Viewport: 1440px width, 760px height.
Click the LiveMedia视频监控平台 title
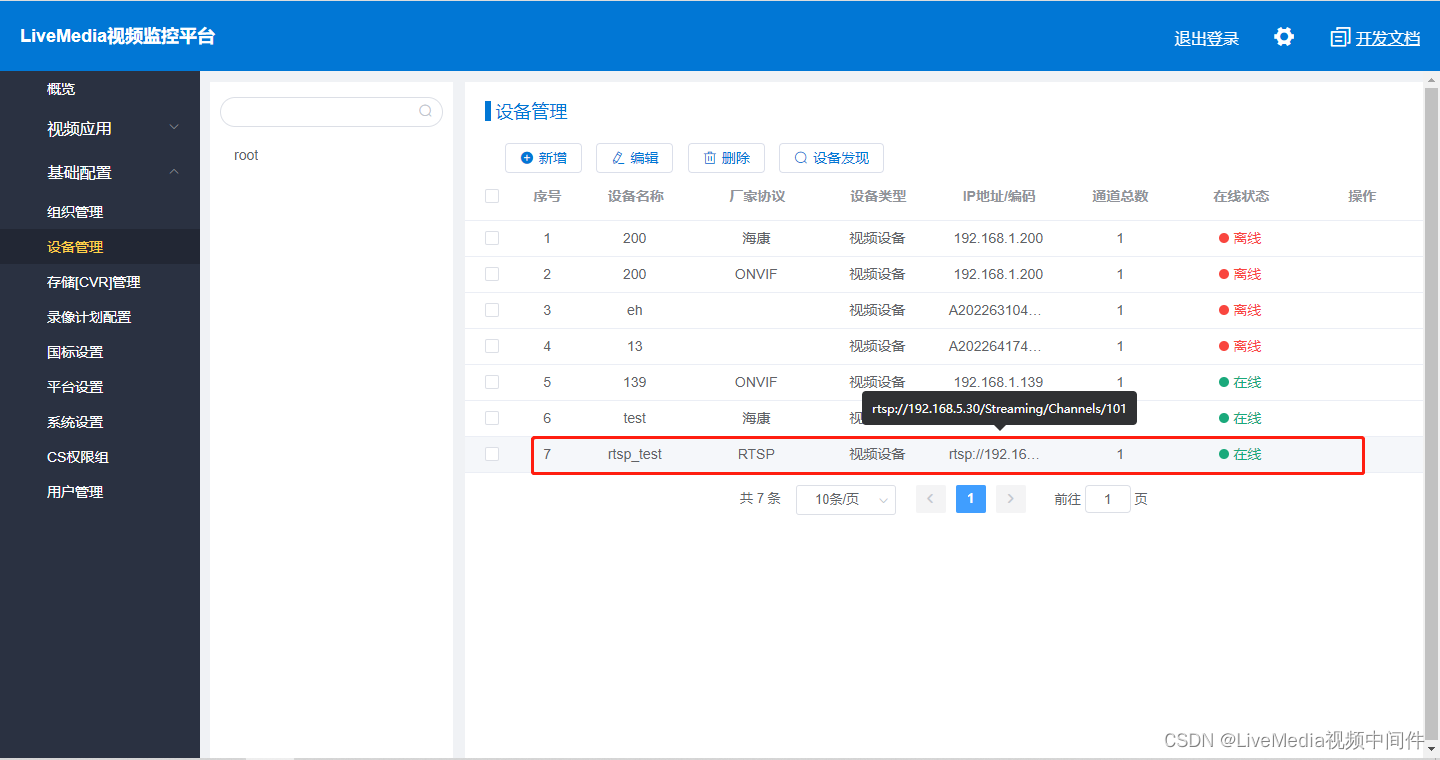(117, 37)
